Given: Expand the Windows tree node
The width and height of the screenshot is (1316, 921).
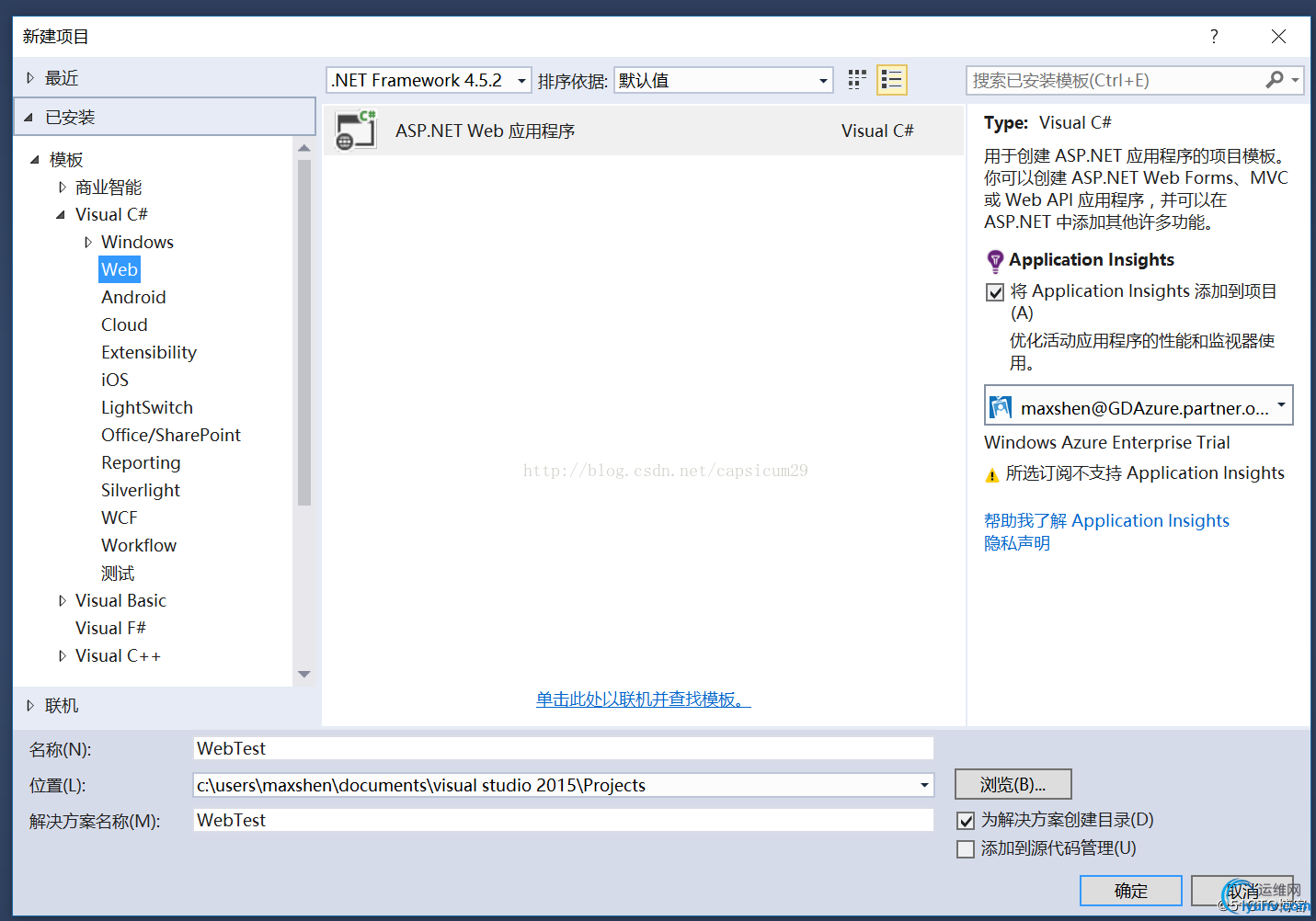Looking at the screenshot, I should (87, 243).
